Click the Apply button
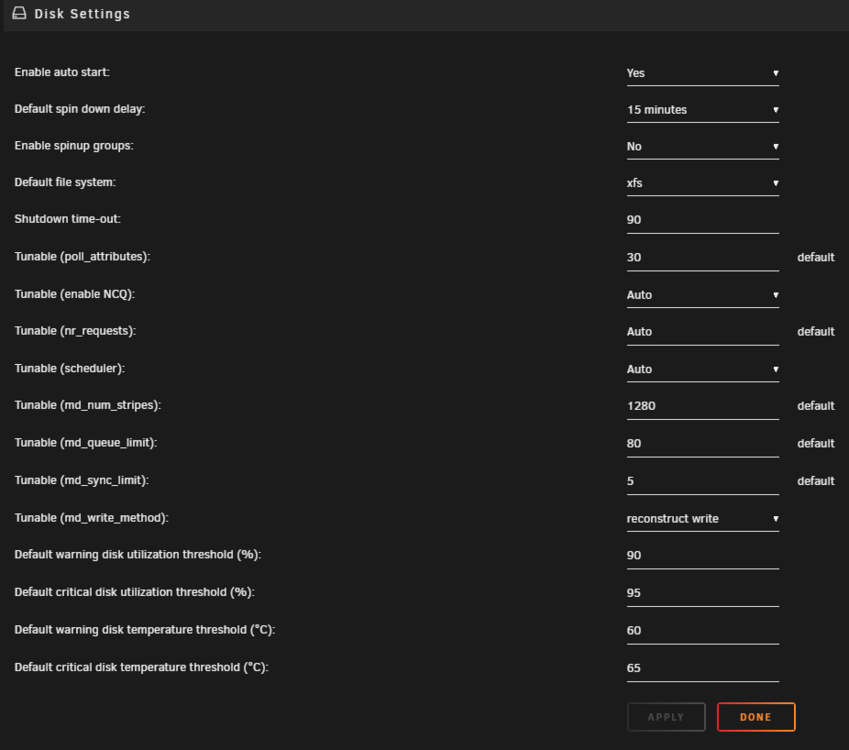849x750 pixels. click(x=666, y=717)
